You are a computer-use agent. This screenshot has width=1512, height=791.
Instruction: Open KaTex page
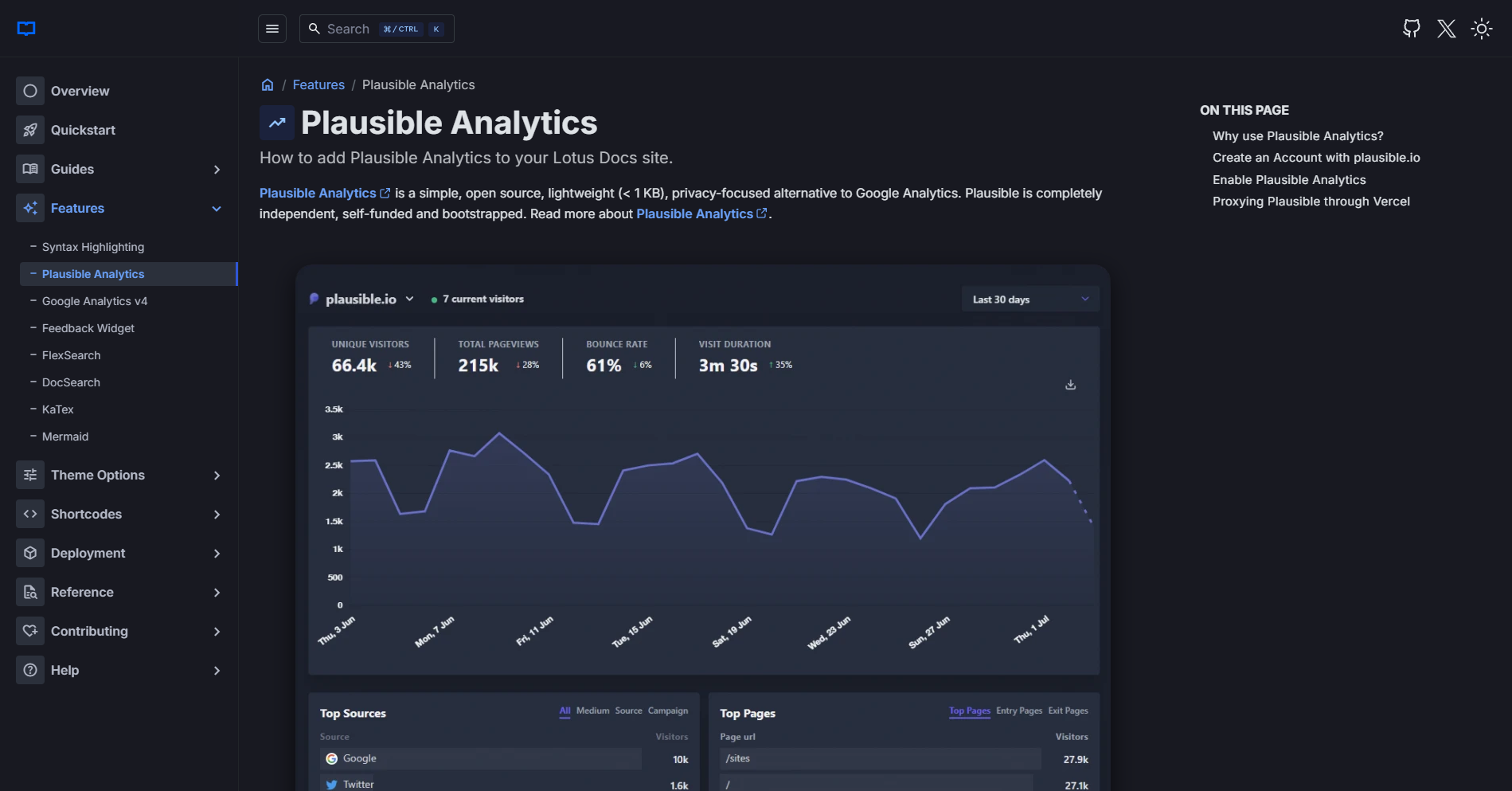(x=57, y=409)
